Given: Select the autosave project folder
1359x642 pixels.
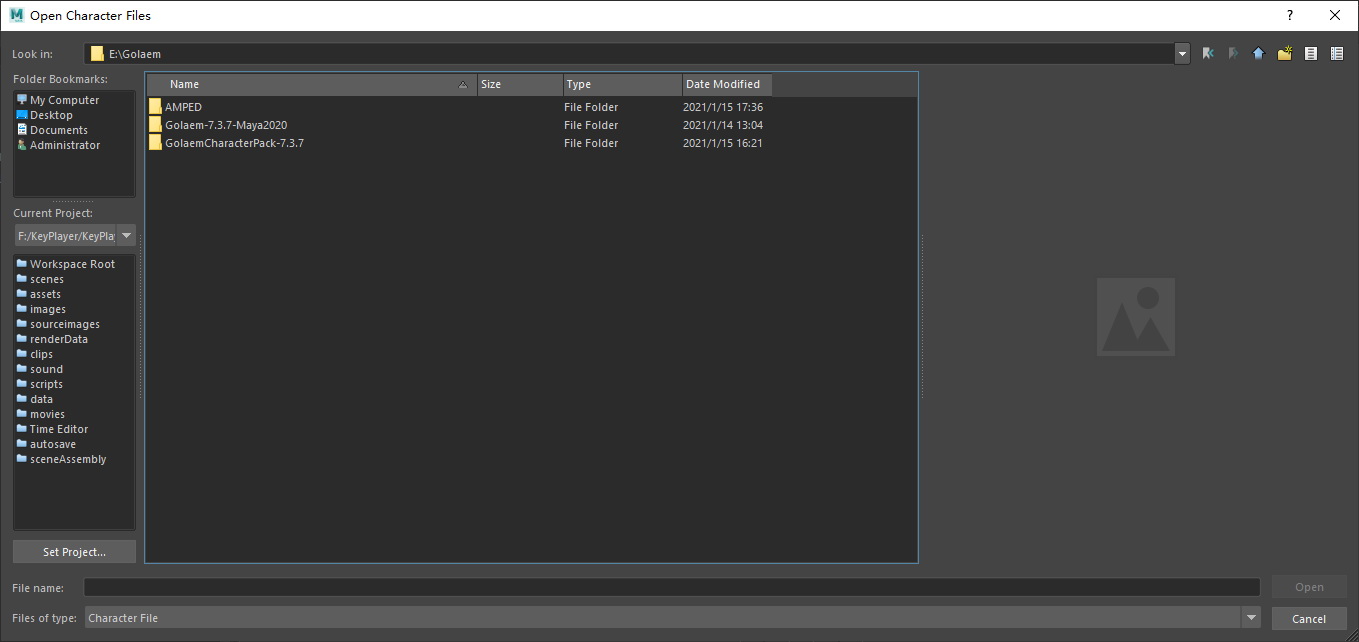Looking at the screenshot, I should (x=53, y=444).
